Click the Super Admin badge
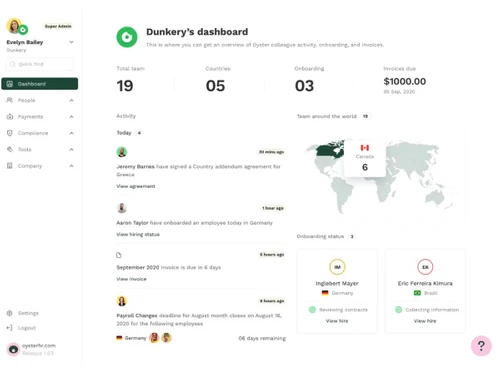This screenshot has width=500, height=375. tap(58, 26)
